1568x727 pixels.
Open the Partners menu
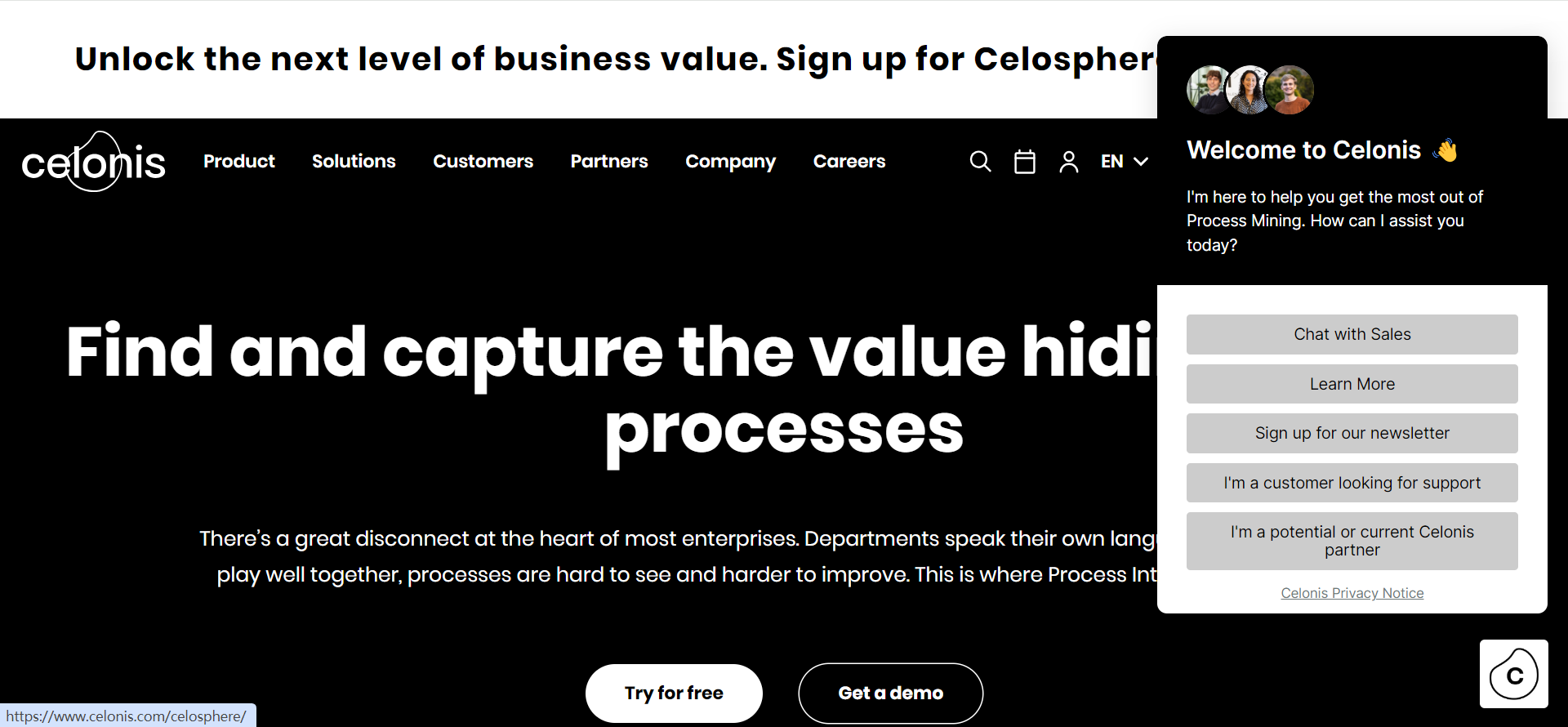coord(609,161)
